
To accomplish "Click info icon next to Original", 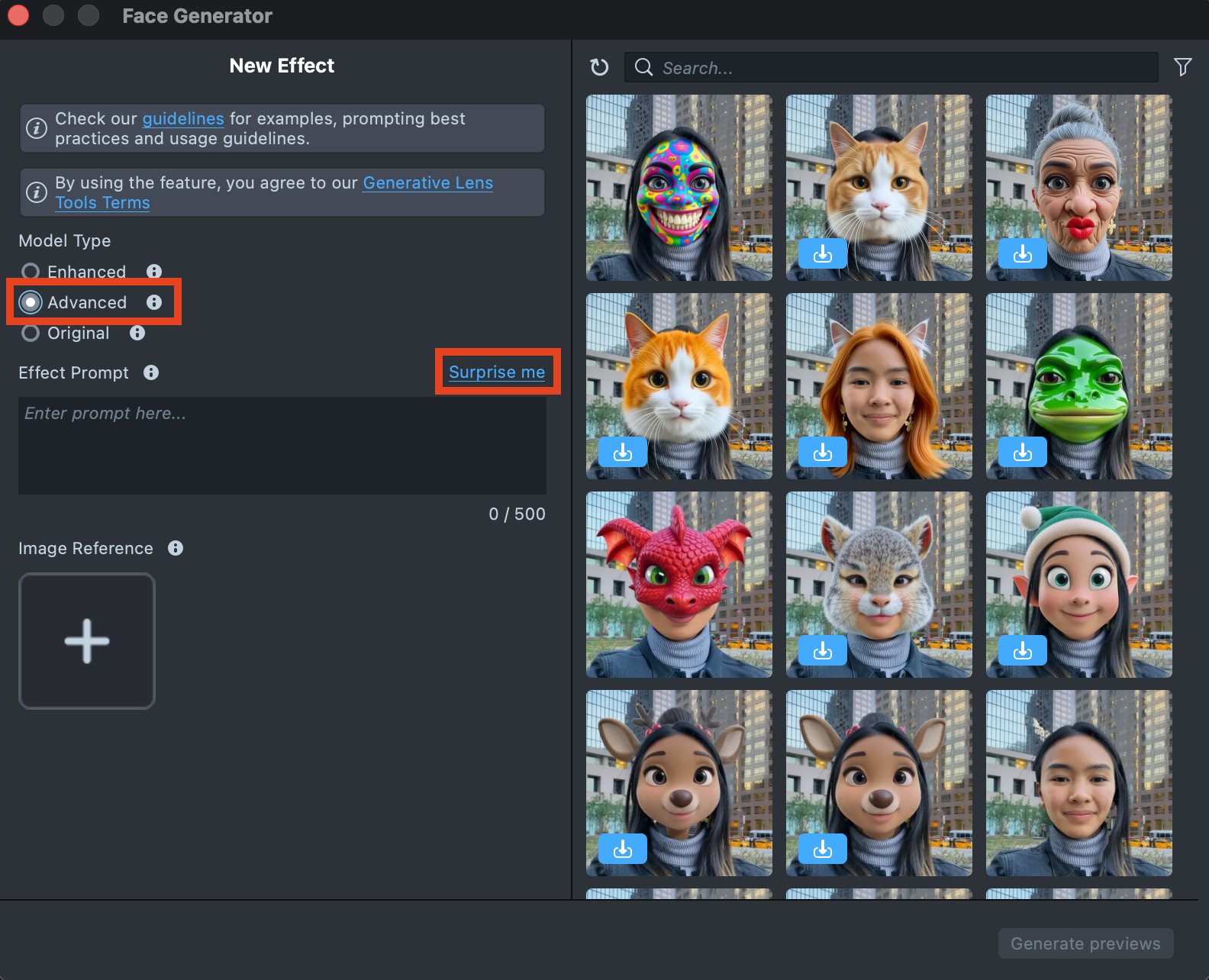I will [137, 333].
